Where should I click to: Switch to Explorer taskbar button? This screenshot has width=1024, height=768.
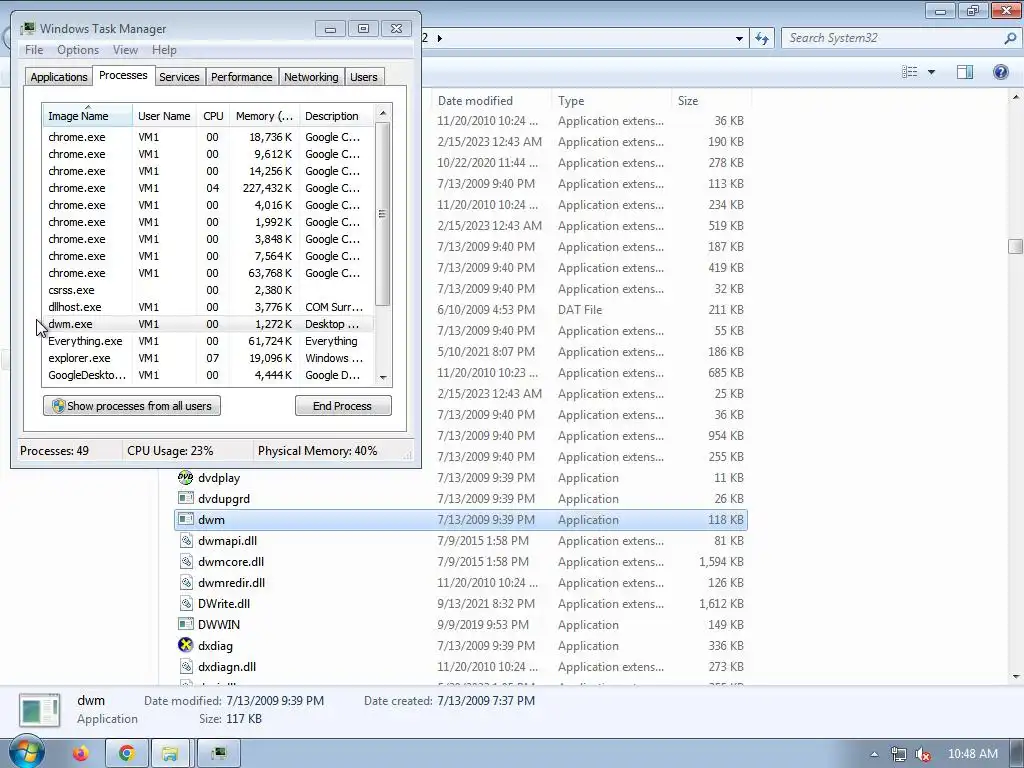[x=170, y=754]
